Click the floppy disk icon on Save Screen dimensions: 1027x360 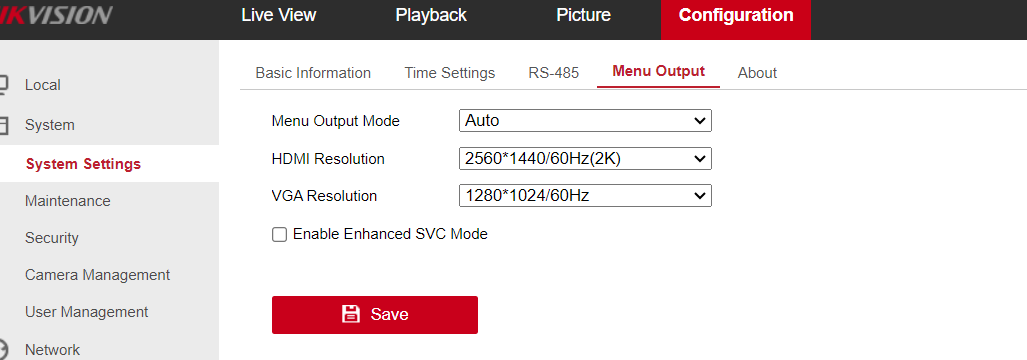pos(351,314)
